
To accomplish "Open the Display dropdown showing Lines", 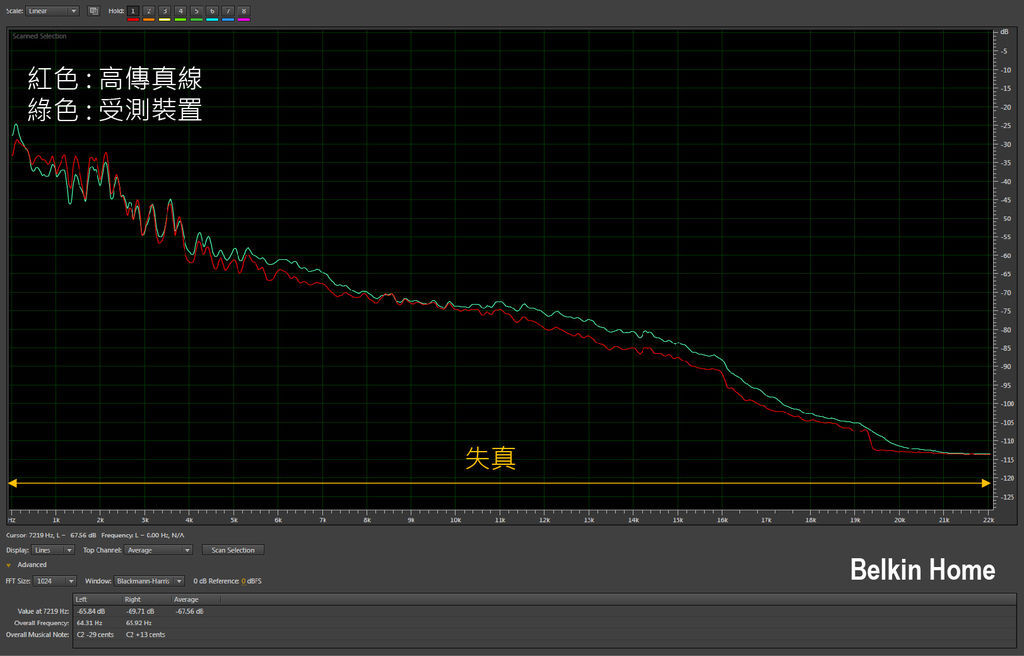I will tap(55, 550).
